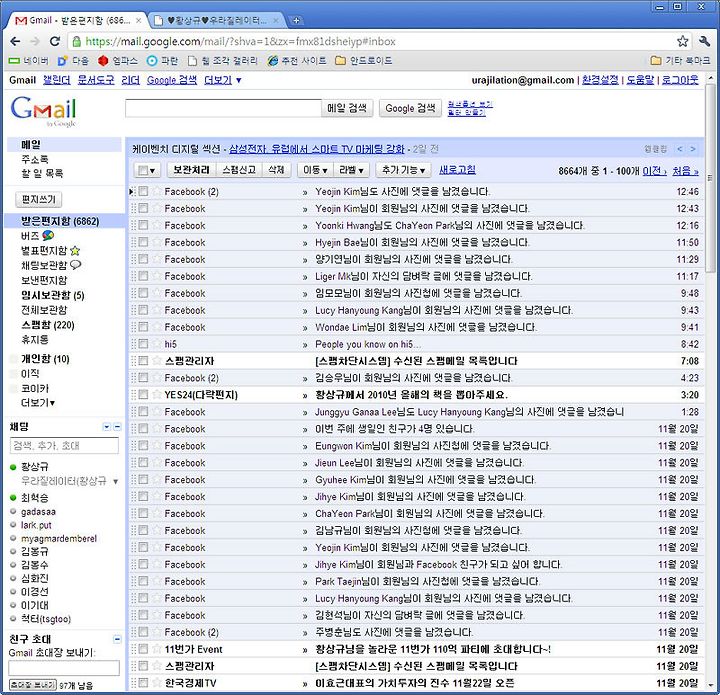This screenshot has width=720, height=695.
Task: Click the 별표편지함 star icon
Action: coord(75,251)
